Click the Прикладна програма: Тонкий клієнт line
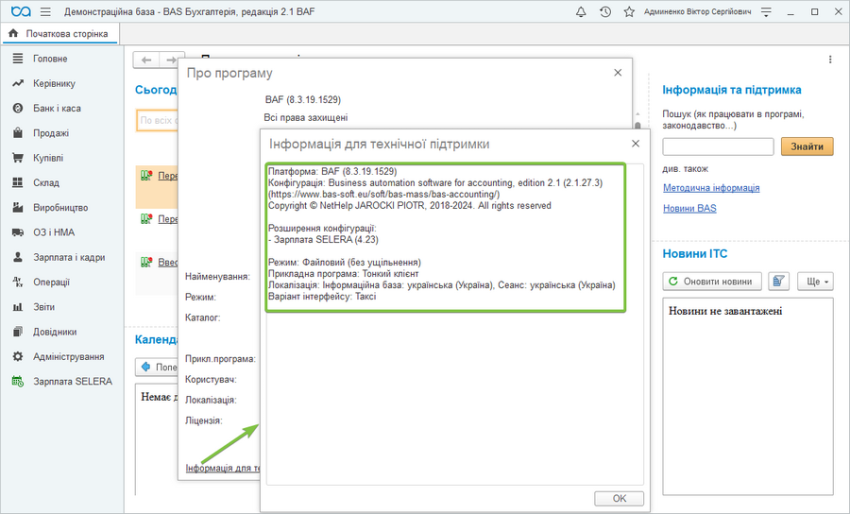 (x=343, y=274)
